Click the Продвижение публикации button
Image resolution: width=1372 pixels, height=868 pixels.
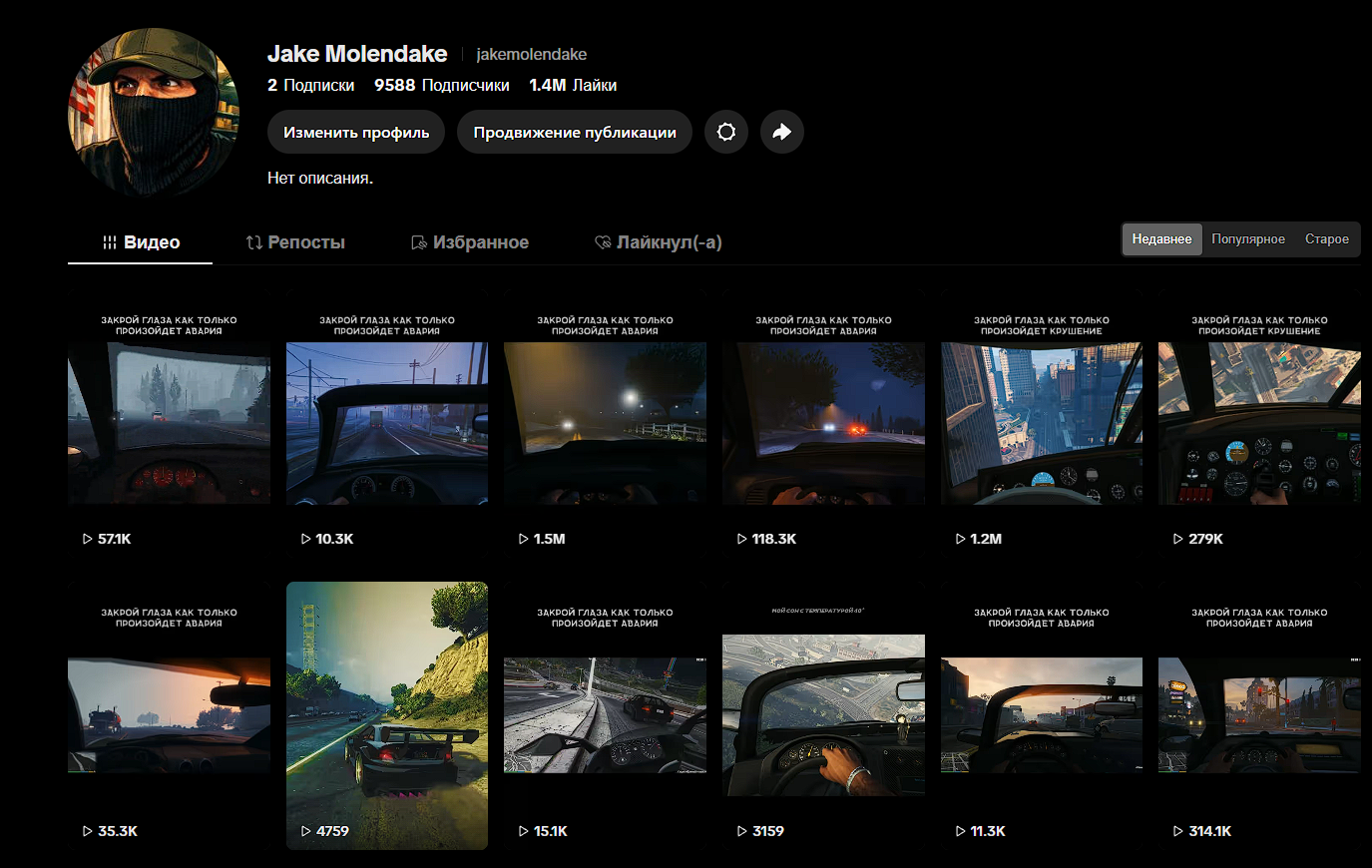575,132
